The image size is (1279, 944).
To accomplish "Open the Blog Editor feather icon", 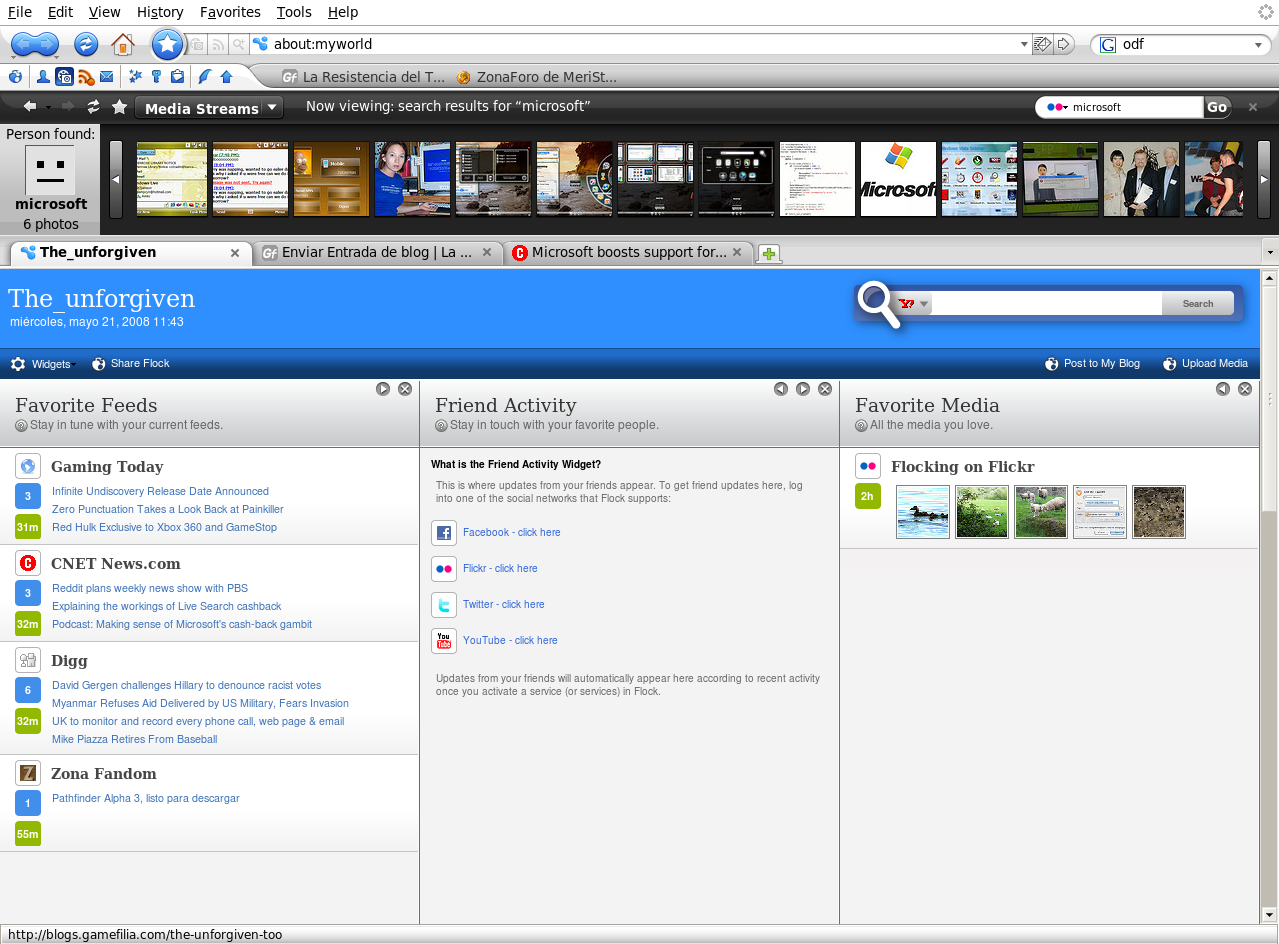I will 205,76.
